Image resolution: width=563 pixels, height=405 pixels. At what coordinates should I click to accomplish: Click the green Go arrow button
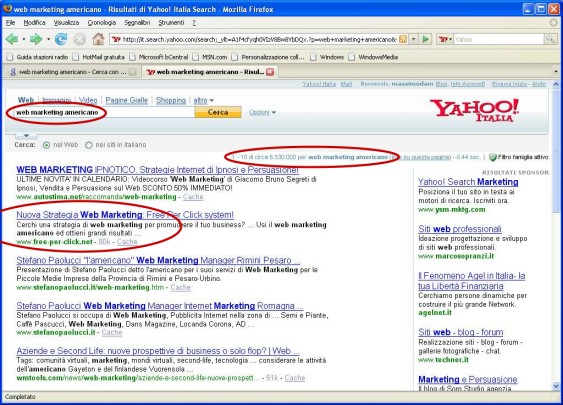pyautogui.click(x=426, y=39)
